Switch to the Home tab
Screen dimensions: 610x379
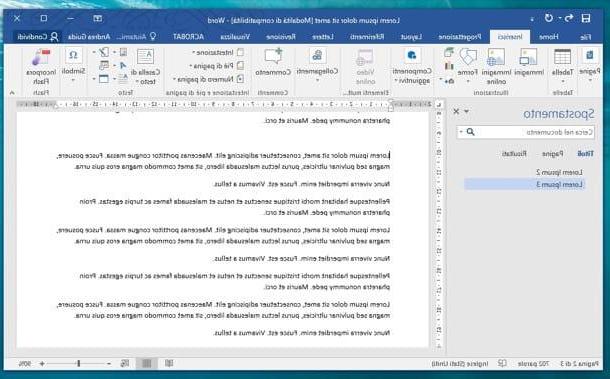click(x=549, y=37)
